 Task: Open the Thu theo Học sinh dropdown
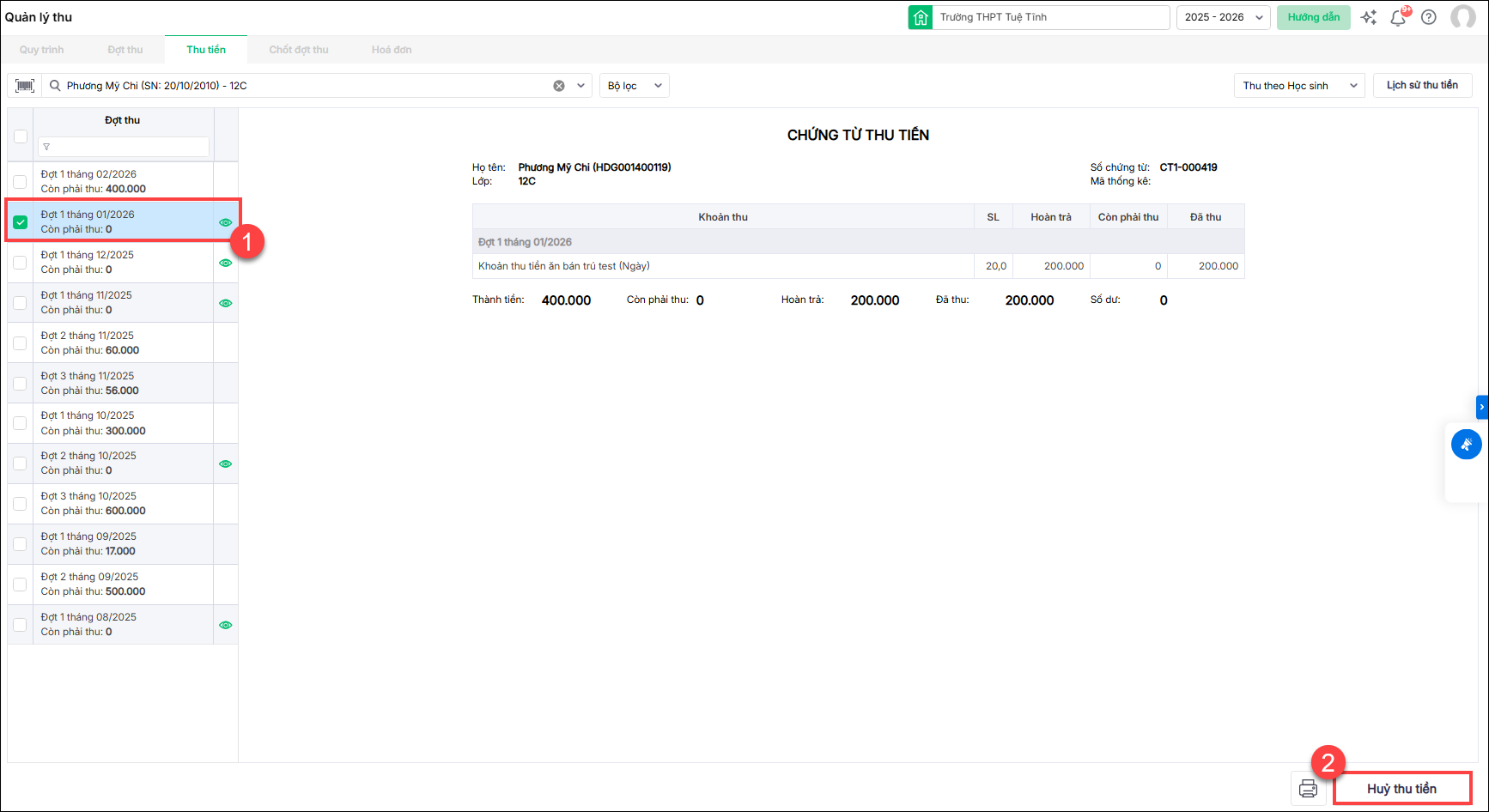1298,86
